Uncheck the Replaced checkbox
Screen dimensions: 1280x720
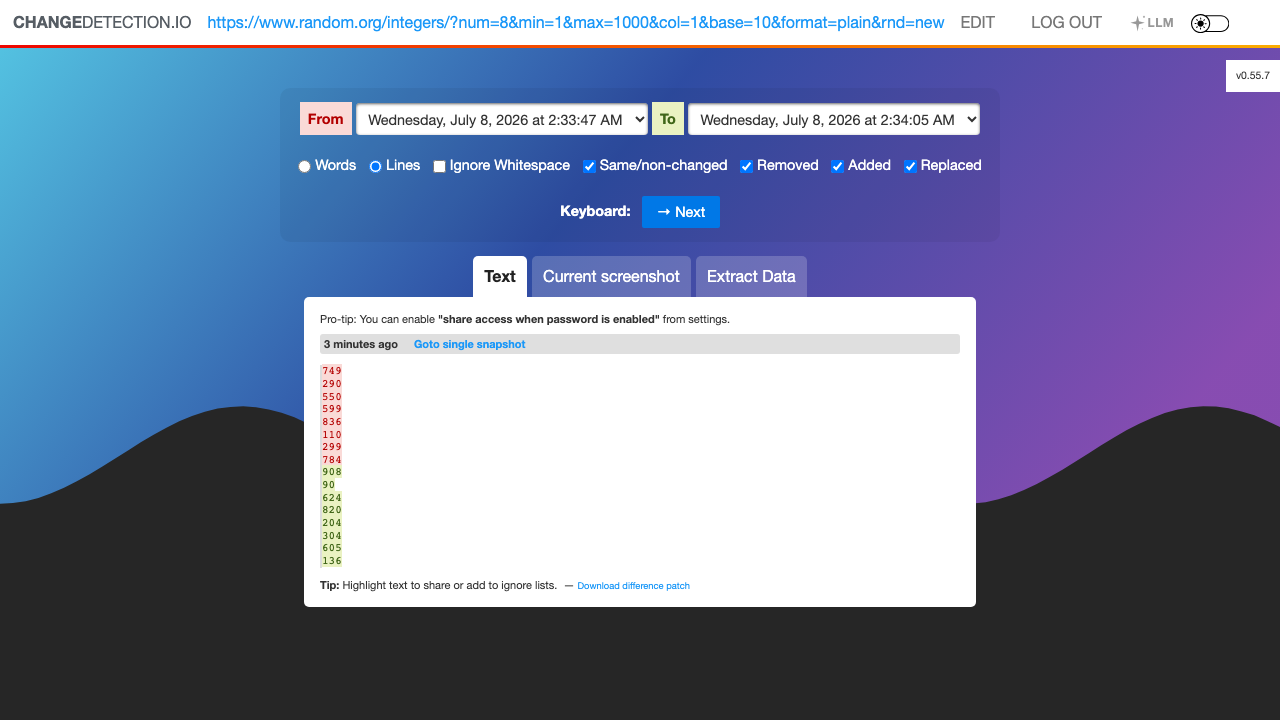tap(911, 166)
